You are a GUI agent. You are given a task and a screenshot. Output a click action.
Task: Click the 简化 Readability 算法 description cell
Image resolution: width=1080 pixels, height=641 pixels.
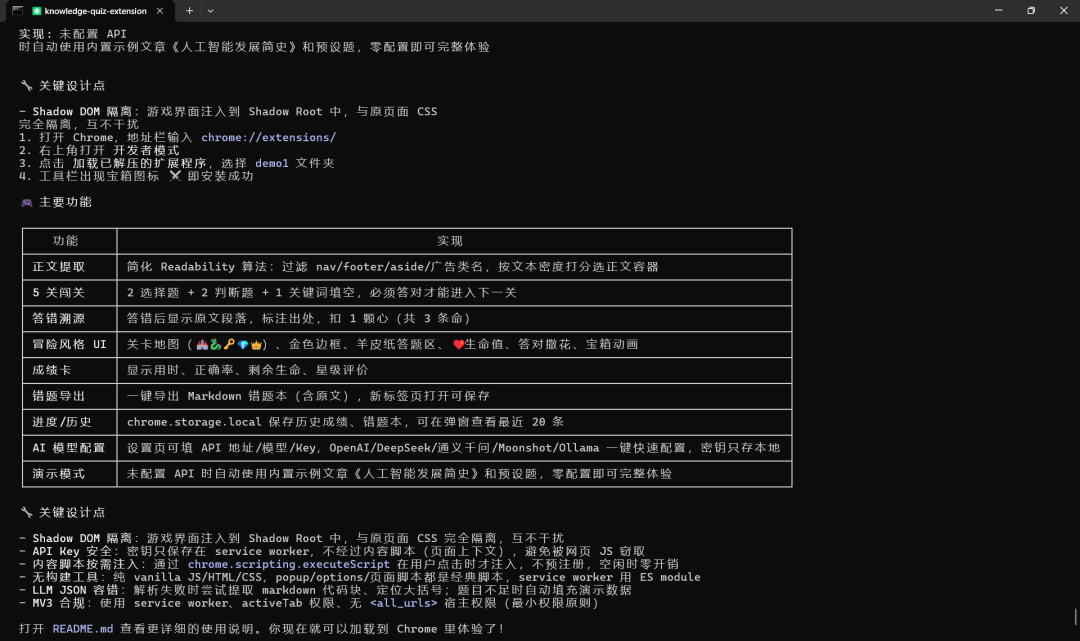(455, 267)
